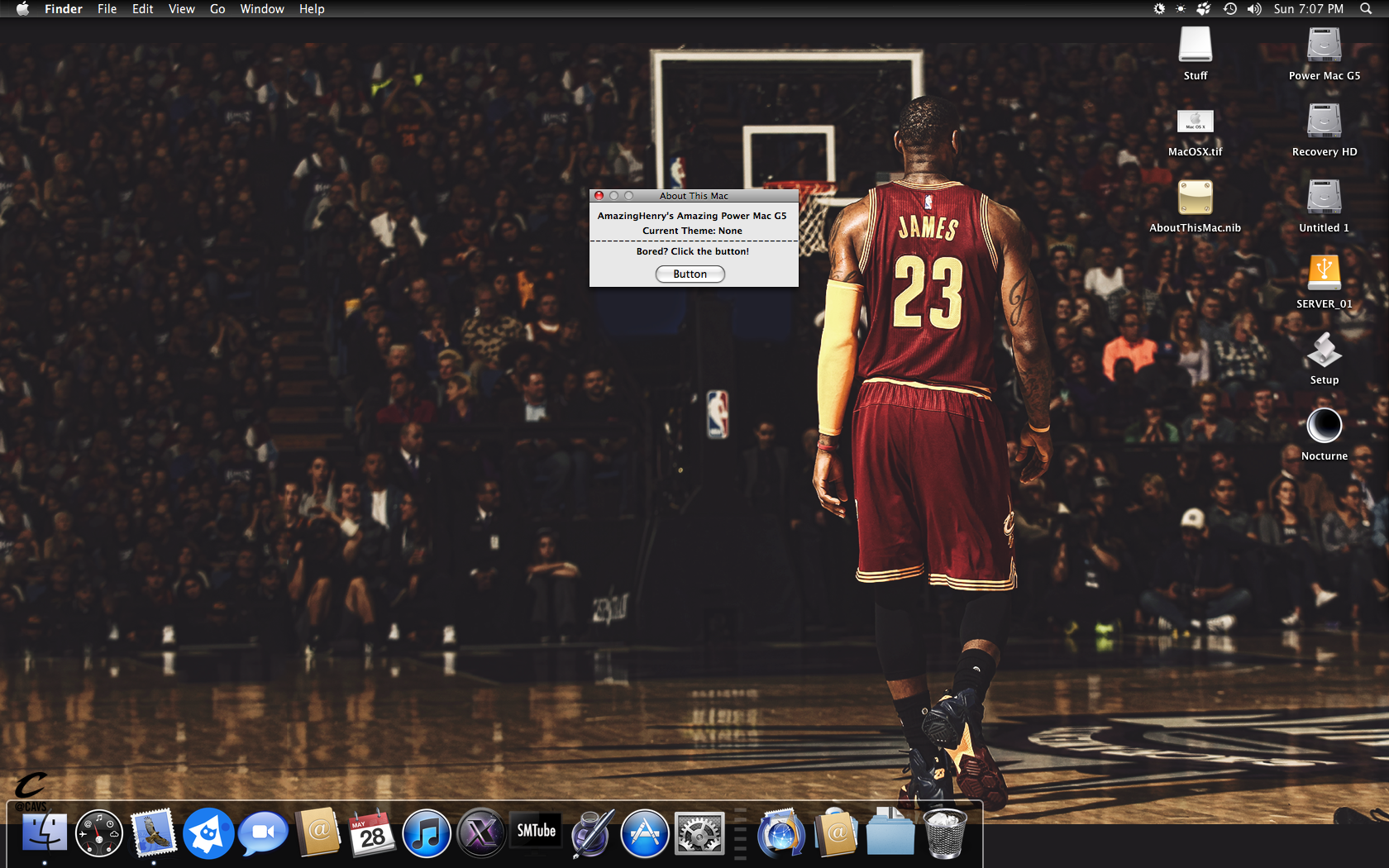
Task: Open the Help menu
Action: pos(312,8)
